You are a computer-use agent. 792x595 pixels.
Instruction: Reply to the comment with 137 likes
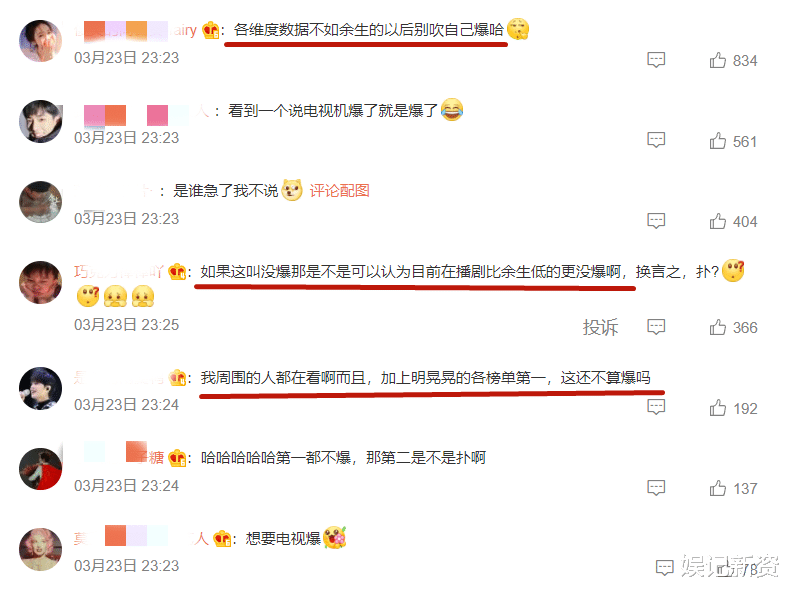pyautogui.click(x=656, y=487)
